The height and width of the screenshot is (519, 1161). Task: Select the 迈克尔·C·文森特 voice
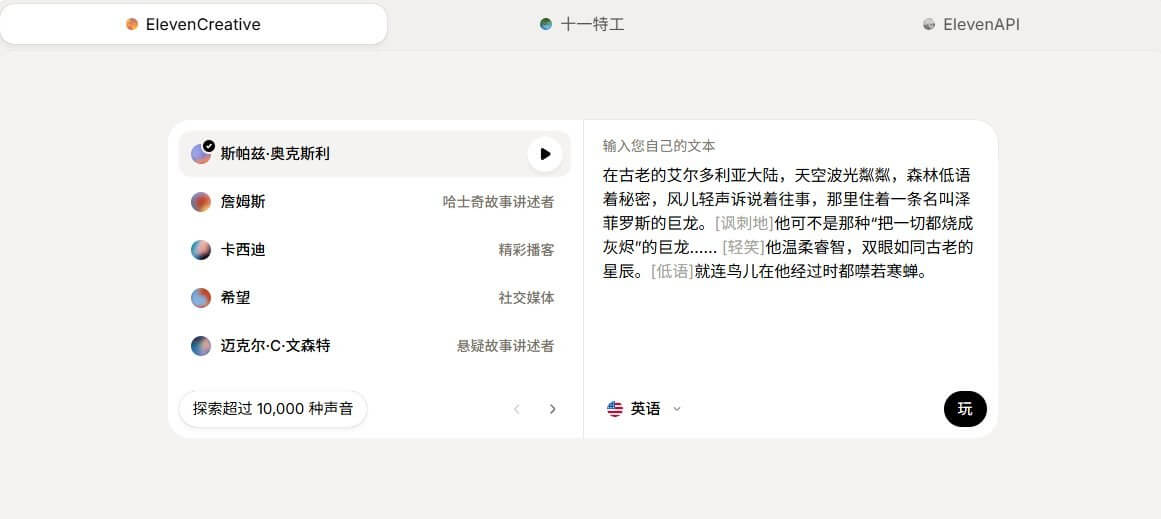[375, 346]
